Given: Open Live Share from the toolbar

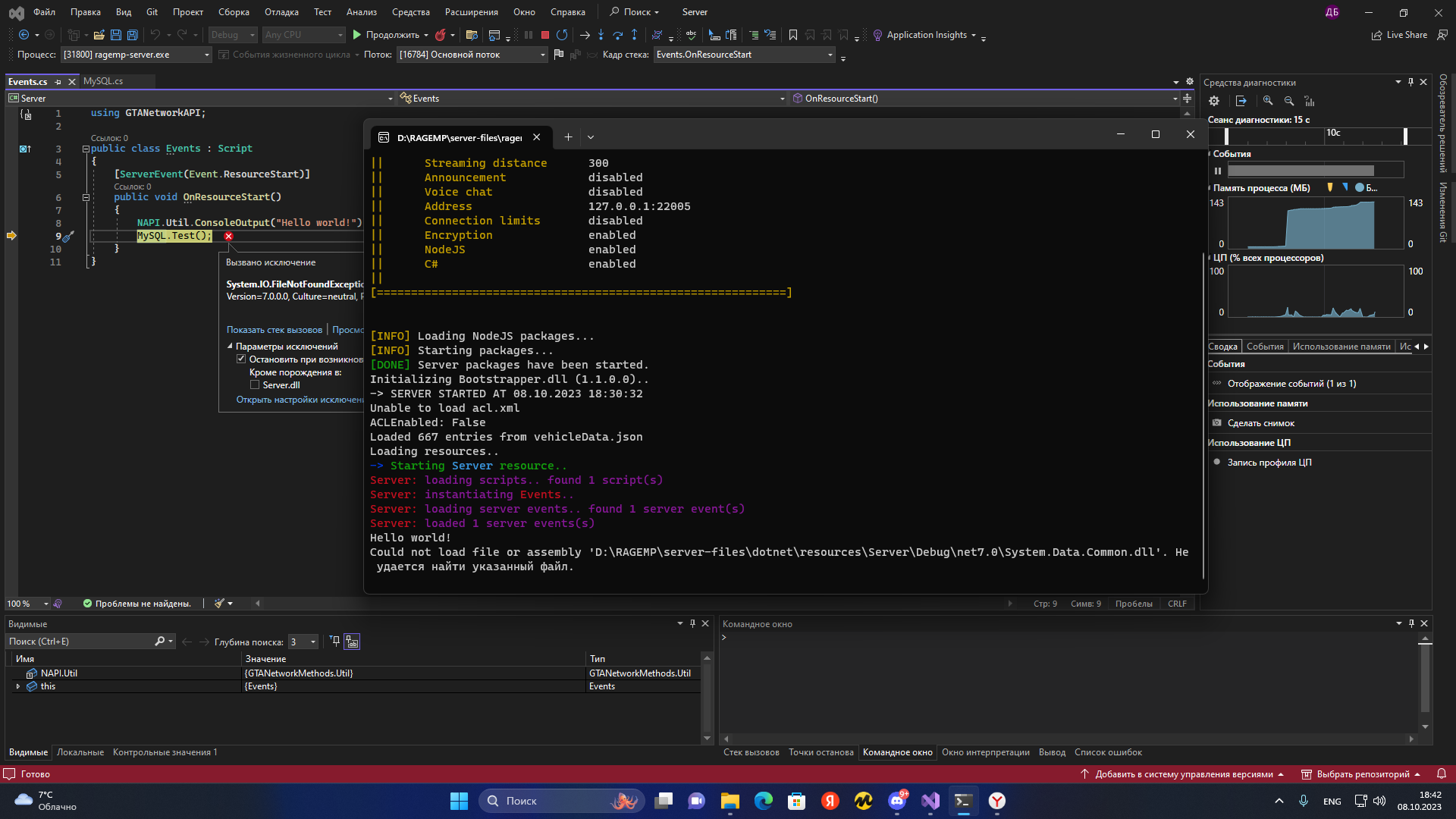Looking at the screenshot, I should tap(1399, 35).
